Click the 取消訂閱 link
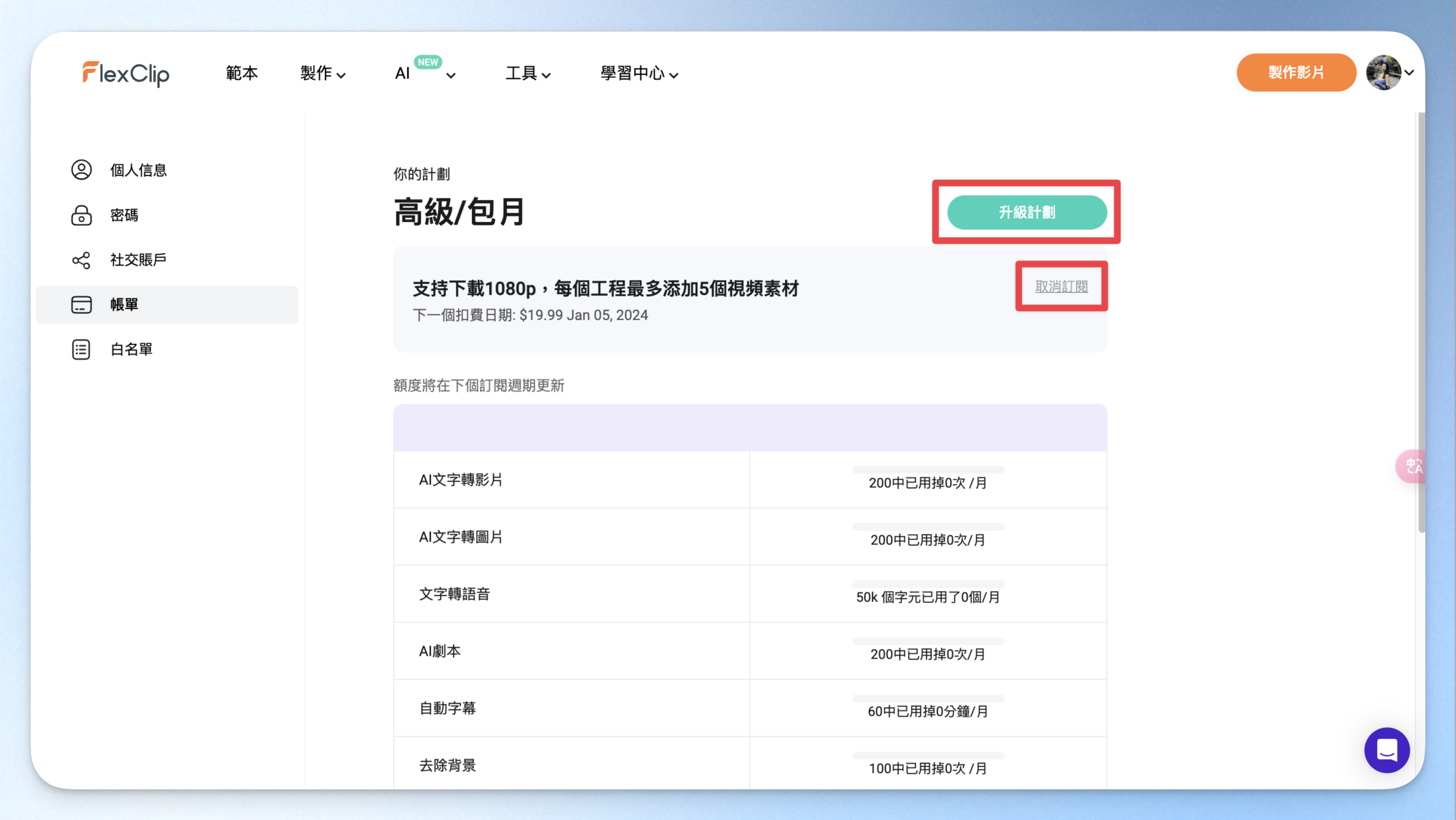This screenshot has height=820, width=1456. pos(1061,287)
